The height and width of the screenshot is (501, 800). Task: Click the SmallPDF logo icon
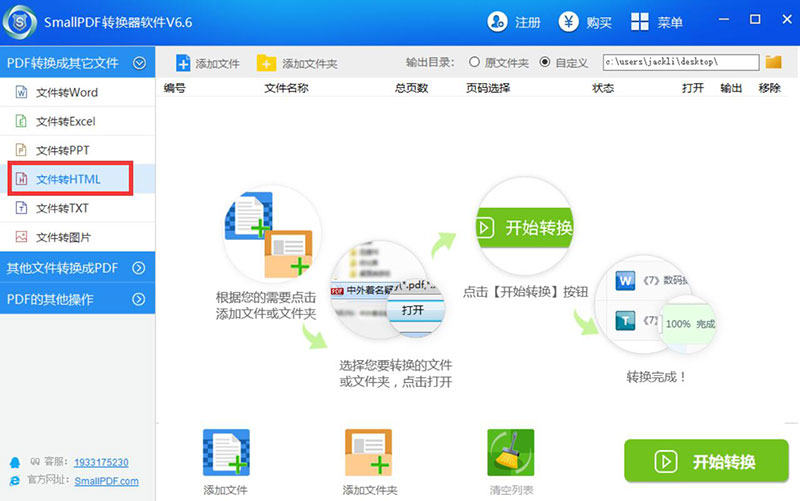click(23, 22)
